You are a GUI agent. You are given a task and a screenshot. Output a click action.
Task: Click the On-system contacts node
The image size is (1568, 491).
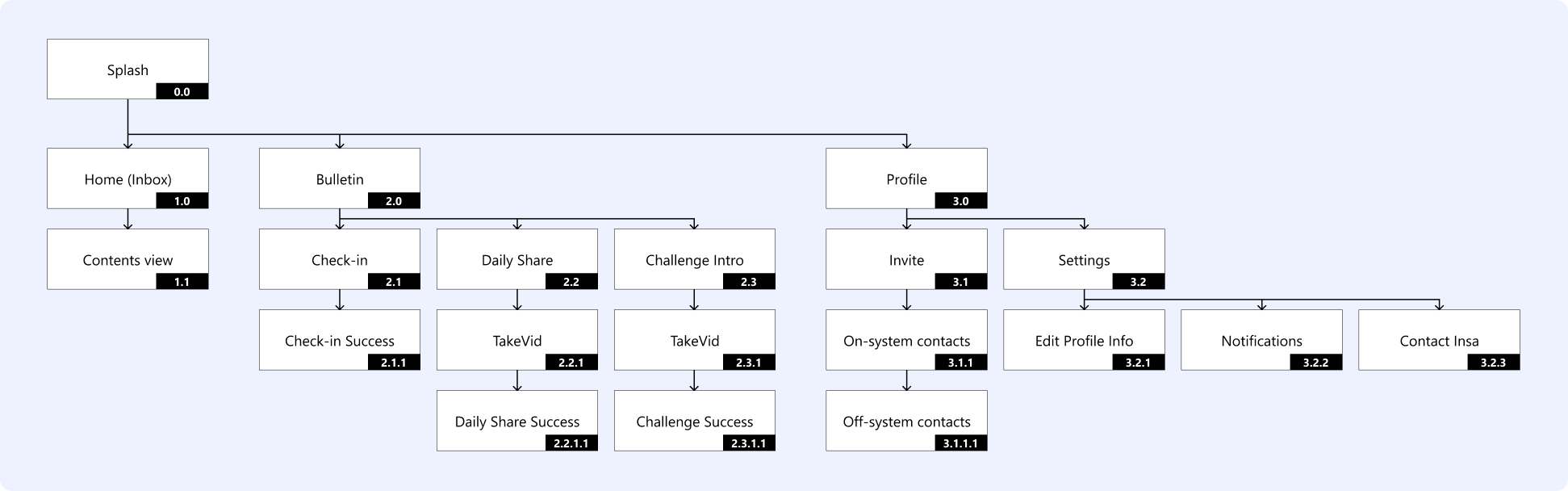(906, 340)
